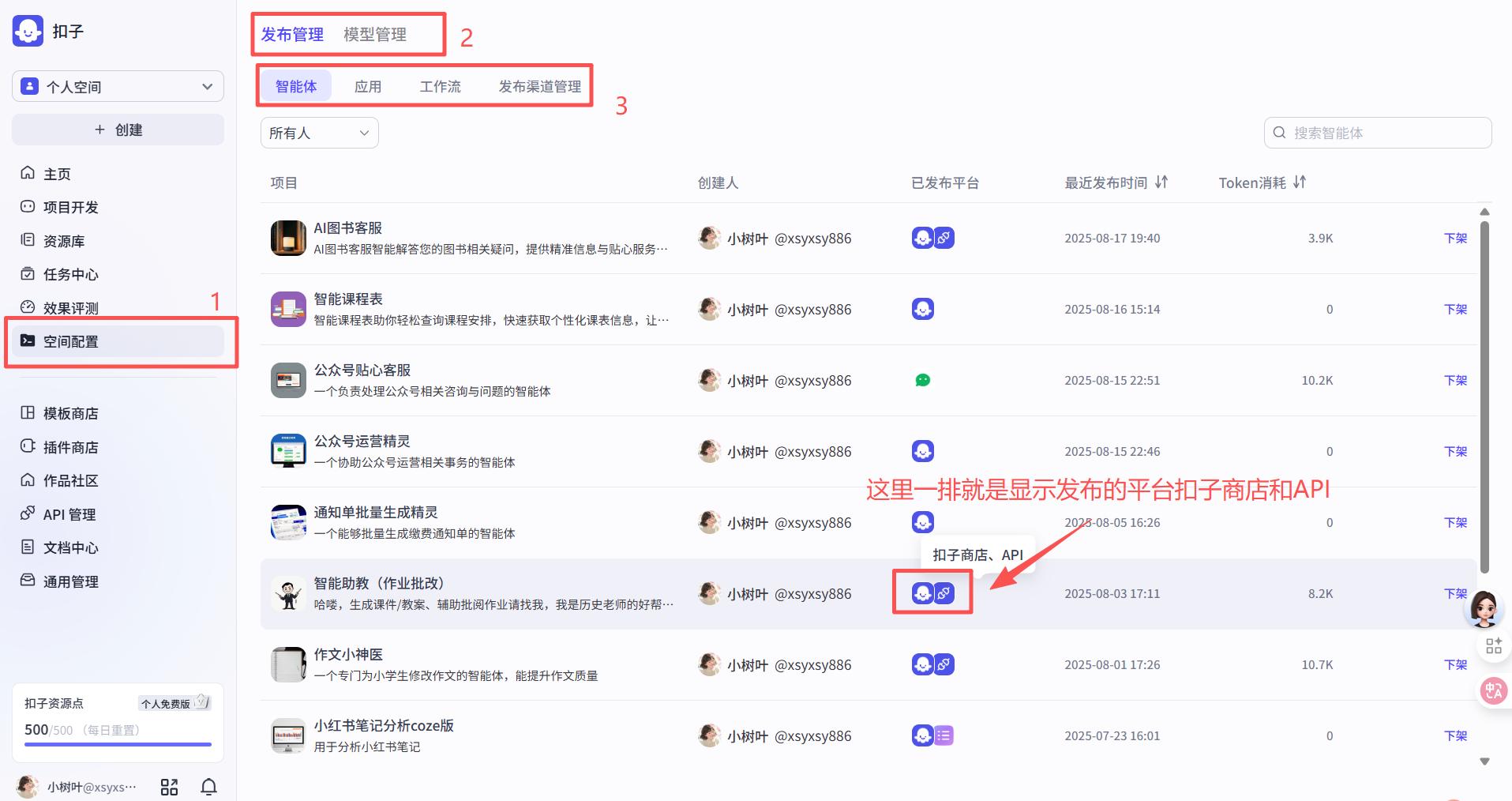Click the API link icon for 智能助教

point(944,593)
